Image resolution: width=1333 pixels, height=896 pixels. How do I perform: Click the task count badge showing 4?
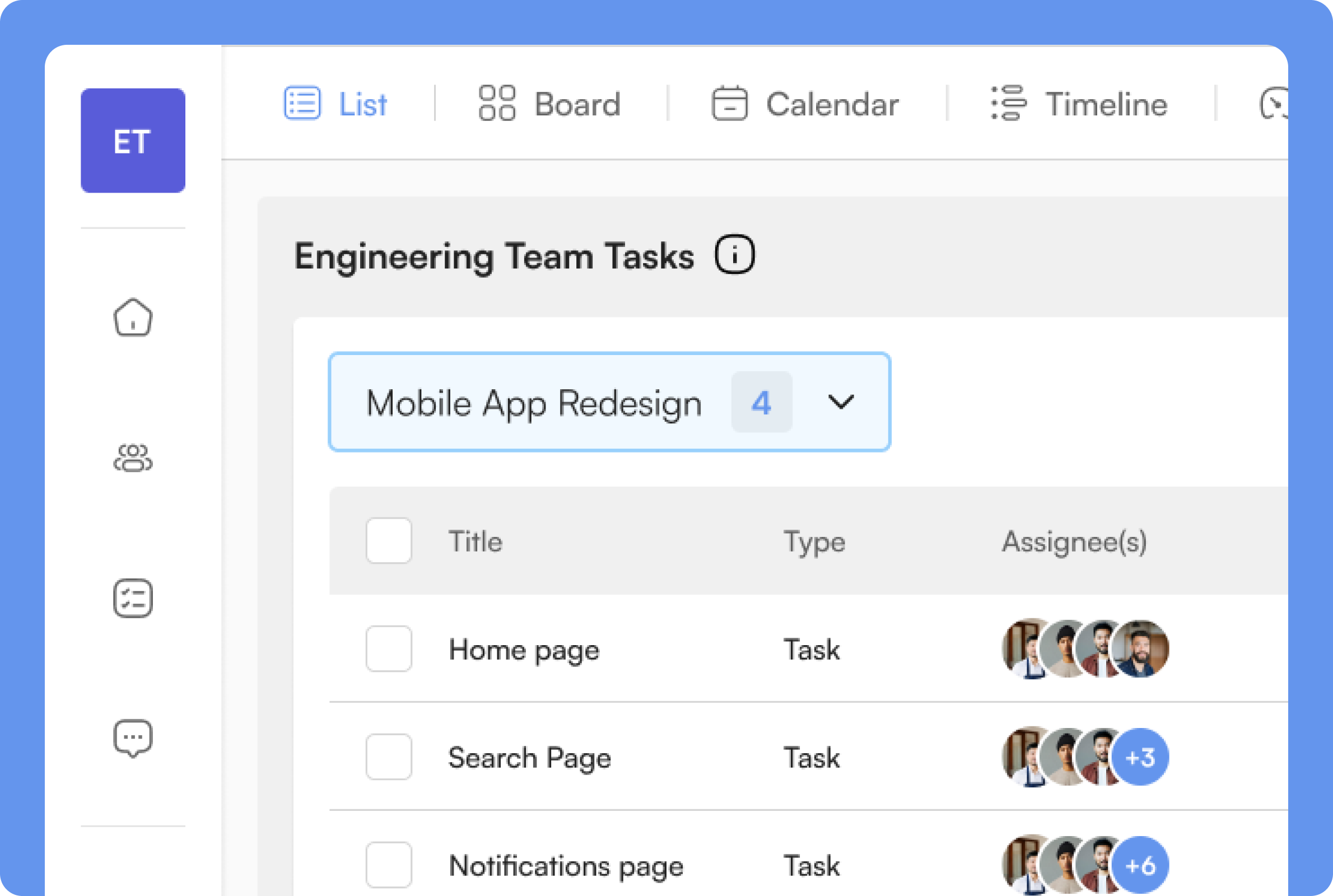[x=762, y=402]
